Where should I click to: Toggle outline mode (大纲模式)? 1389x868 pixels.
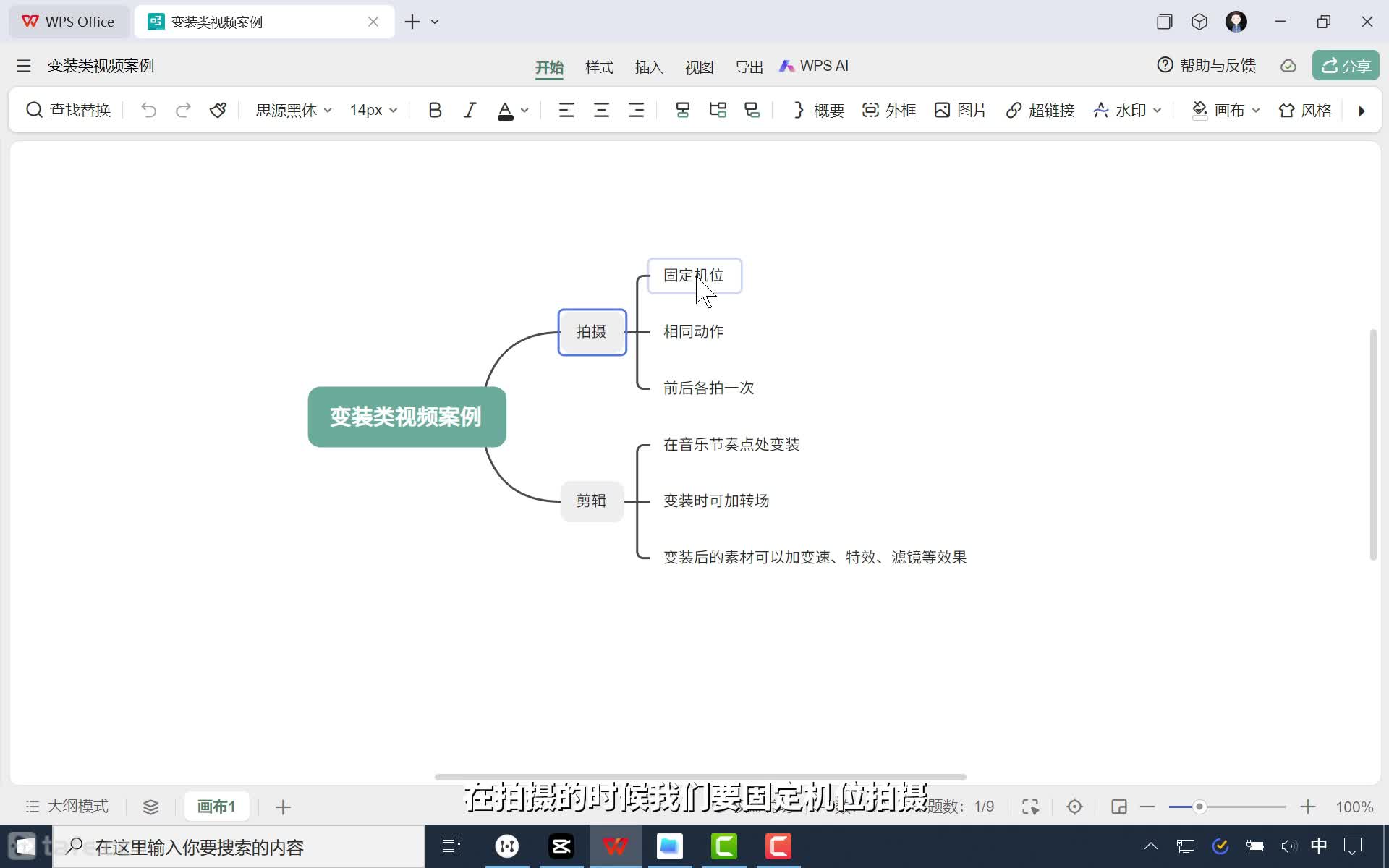(x=67, y=806)
